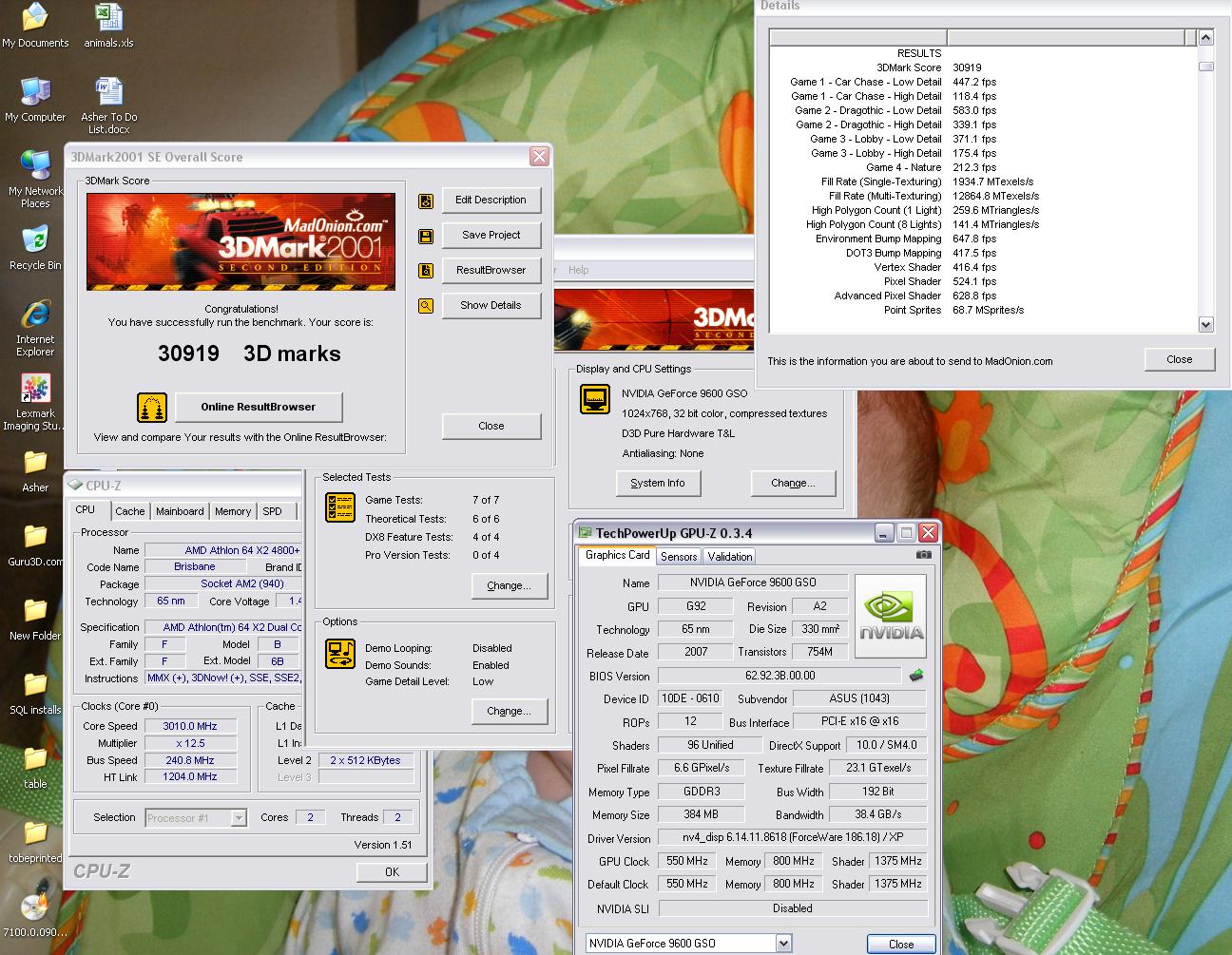
Task: Click the Save Project floppy icon
Action: pyautogui.click(x=426, y=236)
